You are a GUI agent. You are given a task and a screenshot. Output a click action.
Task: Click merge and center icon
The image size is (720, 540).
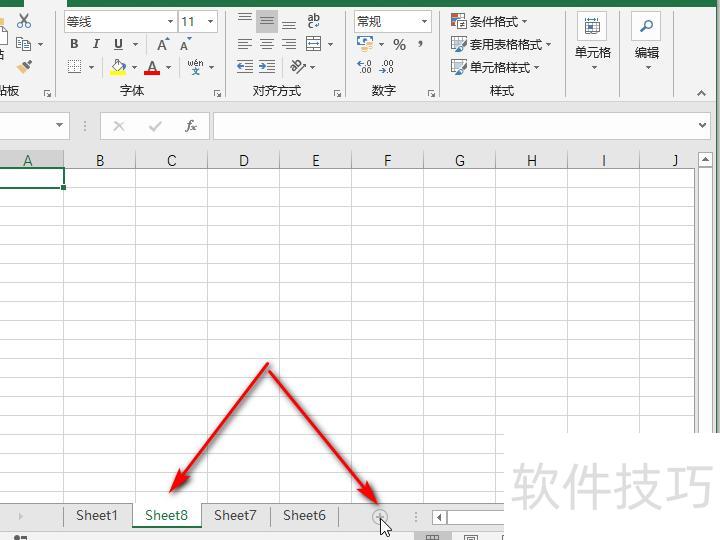point(314,44)
